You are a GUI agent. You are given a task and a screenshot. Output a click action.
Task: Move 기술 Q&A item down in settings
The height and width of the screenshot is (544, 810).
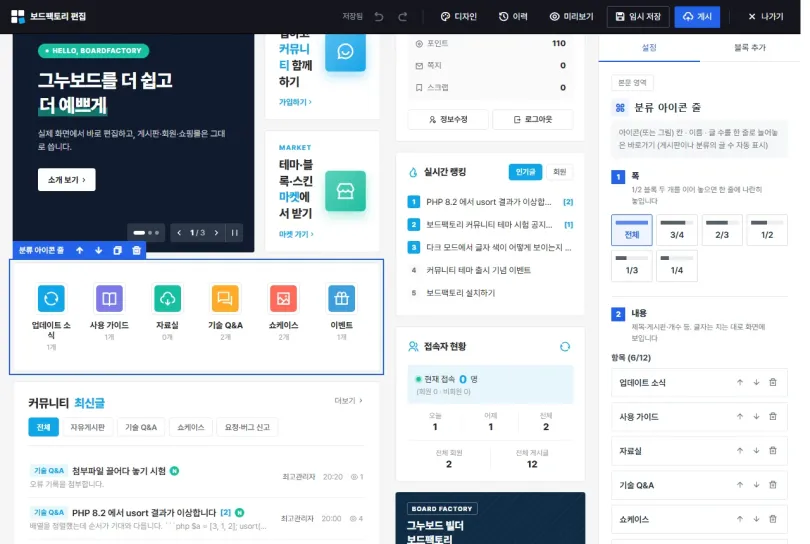pyautogui.click(x=756, y=485)
